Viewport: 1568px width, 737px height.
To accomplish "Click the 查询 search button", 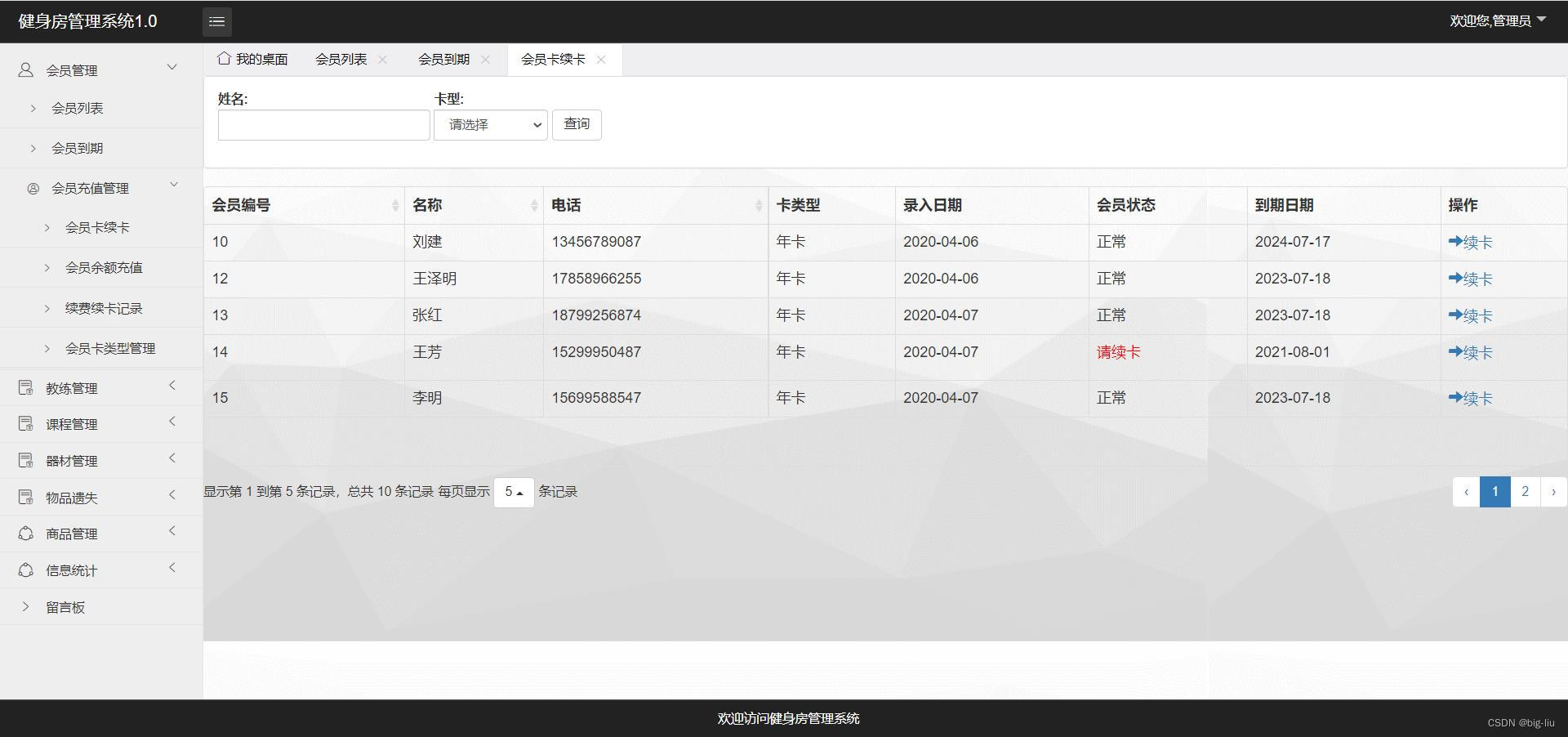I will click(x=577, y=125).
